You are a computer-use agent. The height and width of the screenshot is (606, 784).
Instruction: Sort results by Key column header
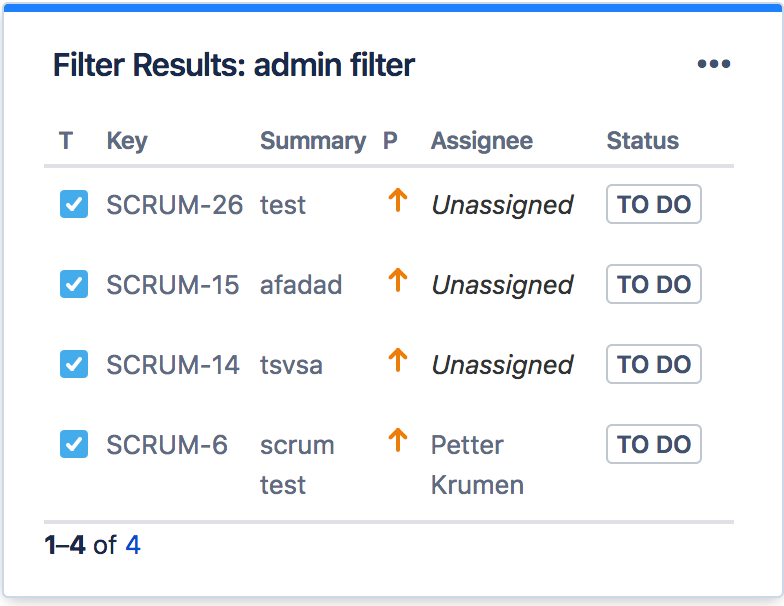coord(127,141)
